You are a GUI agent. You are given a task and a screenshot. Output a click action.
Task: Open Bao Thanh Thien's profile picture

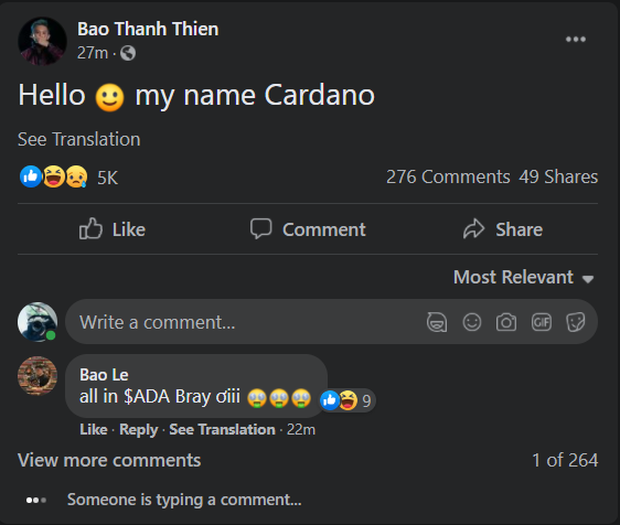coord(42,41)
